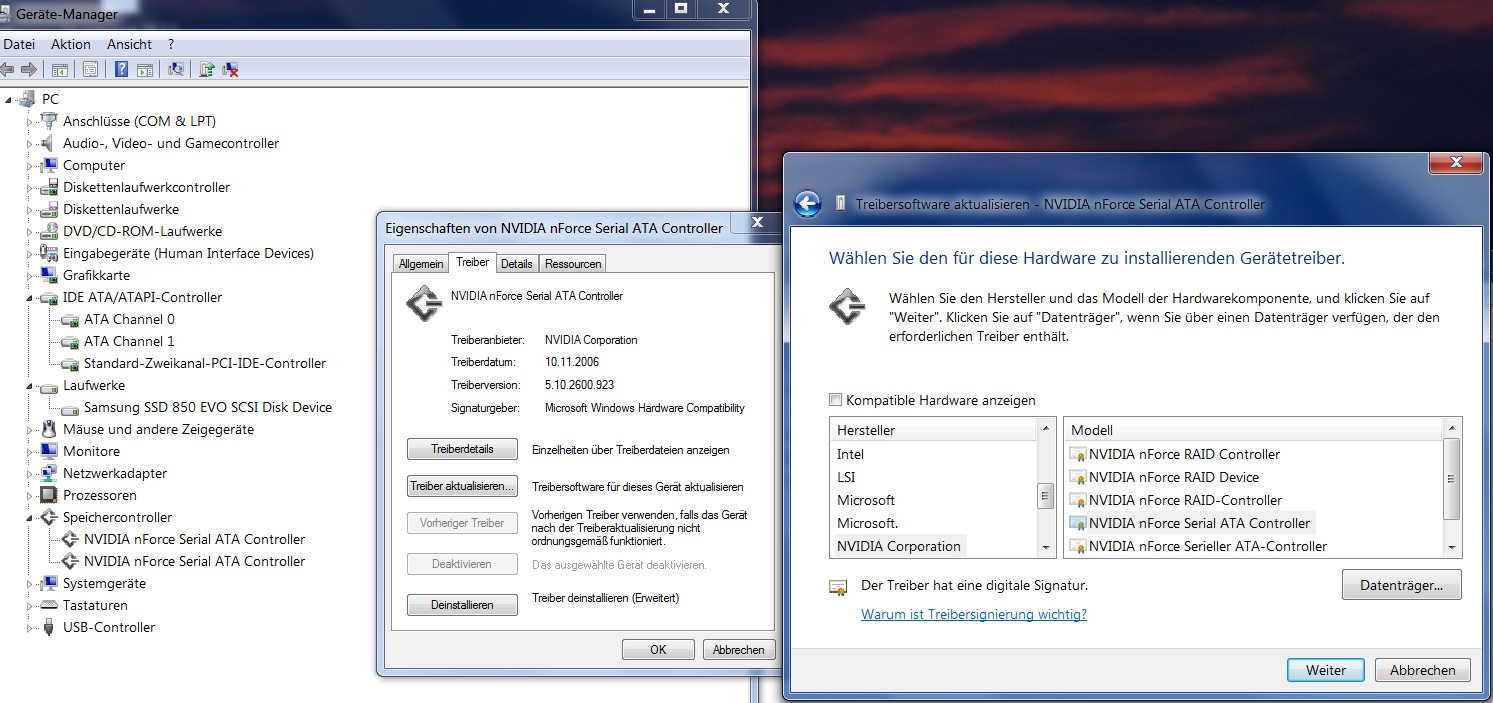This screenshot has height=703, width=1493.
Task: Click the Netzwerkadapter category icon
Action: [x=48, y=473]
